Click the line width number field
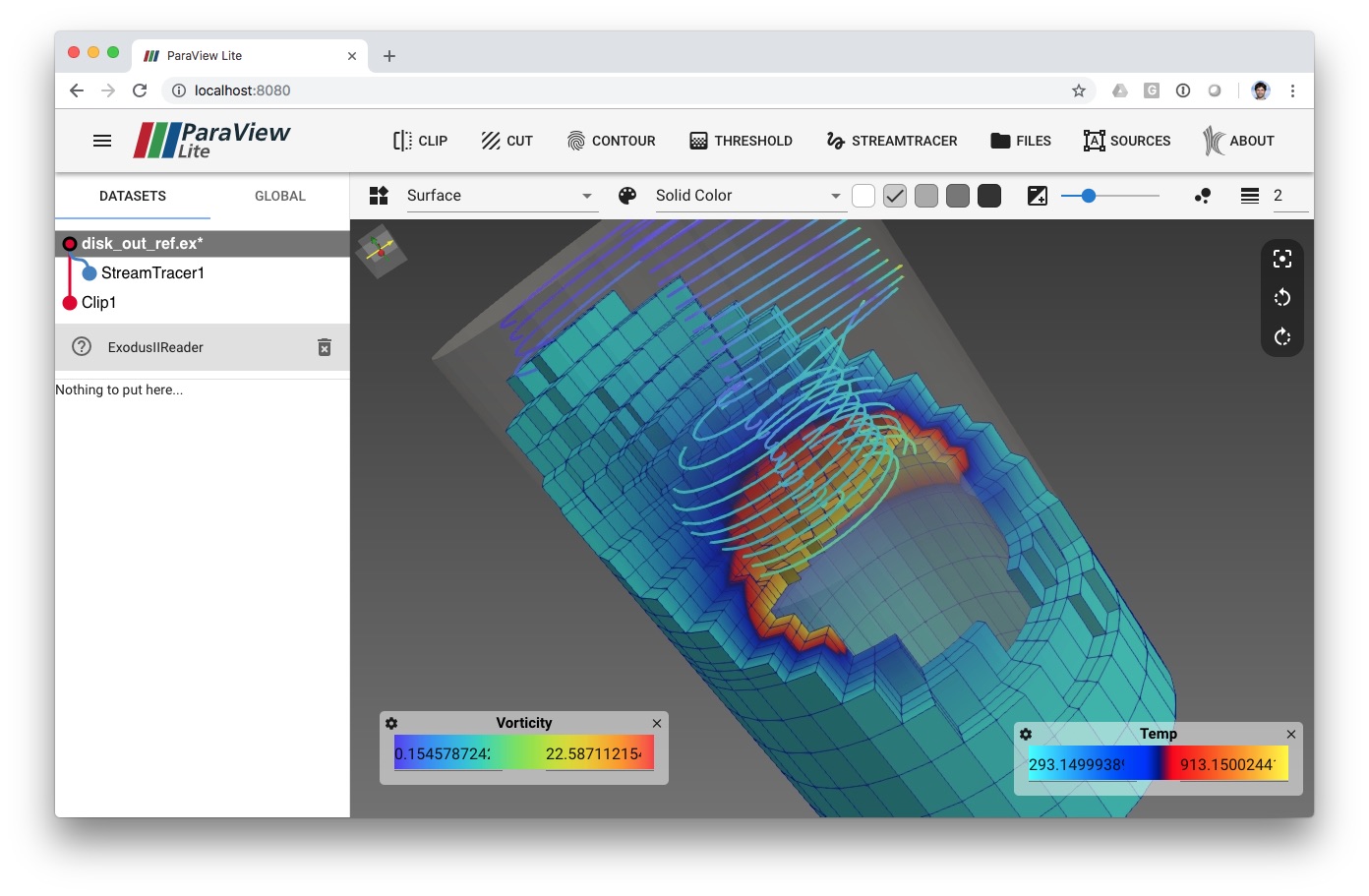The width and height of the screenshot is (1369, 896). tap(1288, 196)
